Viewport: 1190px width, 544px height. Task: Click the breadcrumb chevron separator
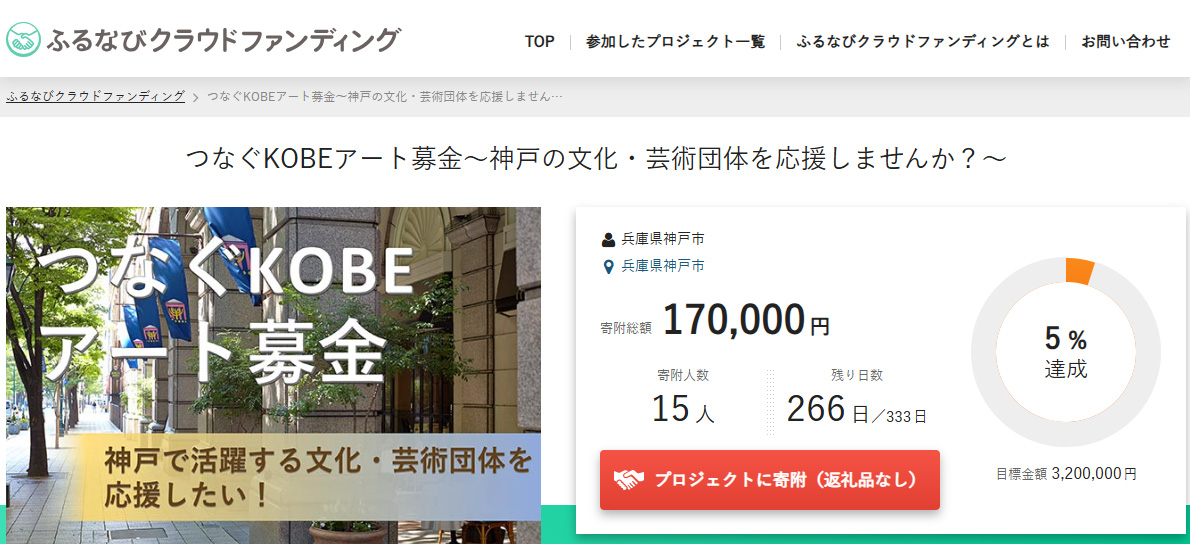tap(196, 97)
